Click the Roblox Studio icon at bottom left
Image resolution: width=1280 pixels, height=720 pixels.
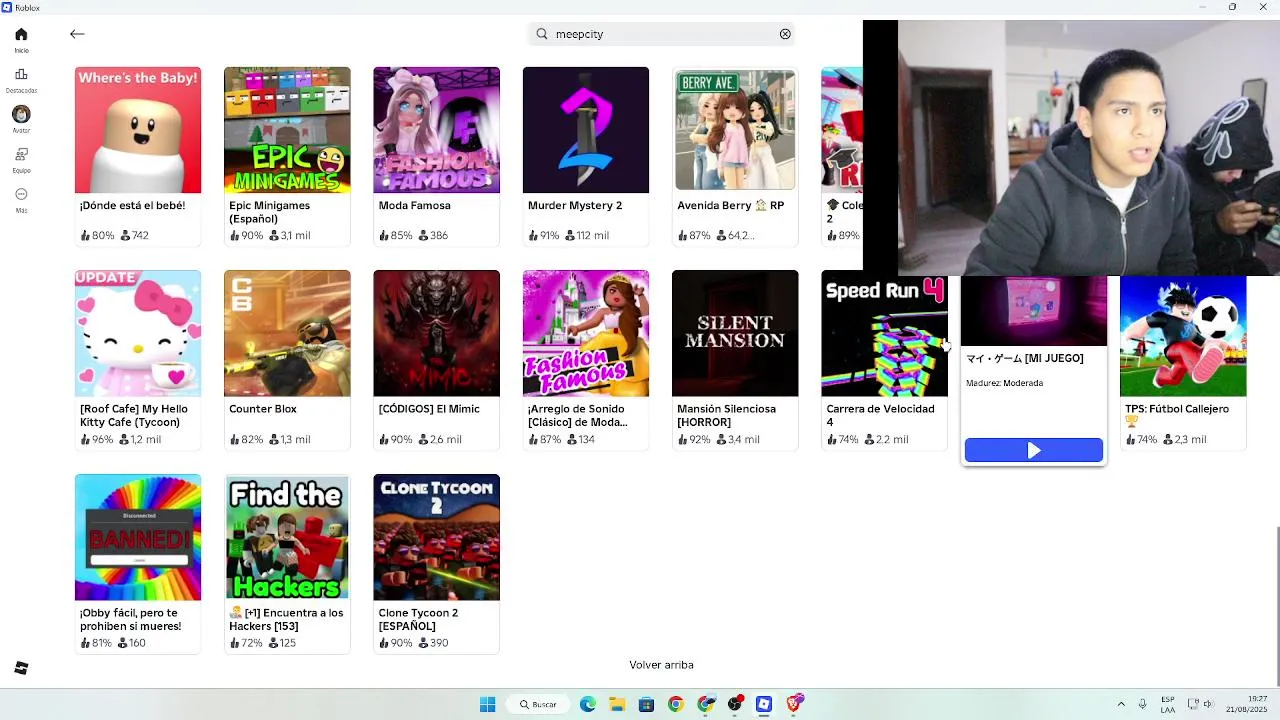(x=21, y=668)
